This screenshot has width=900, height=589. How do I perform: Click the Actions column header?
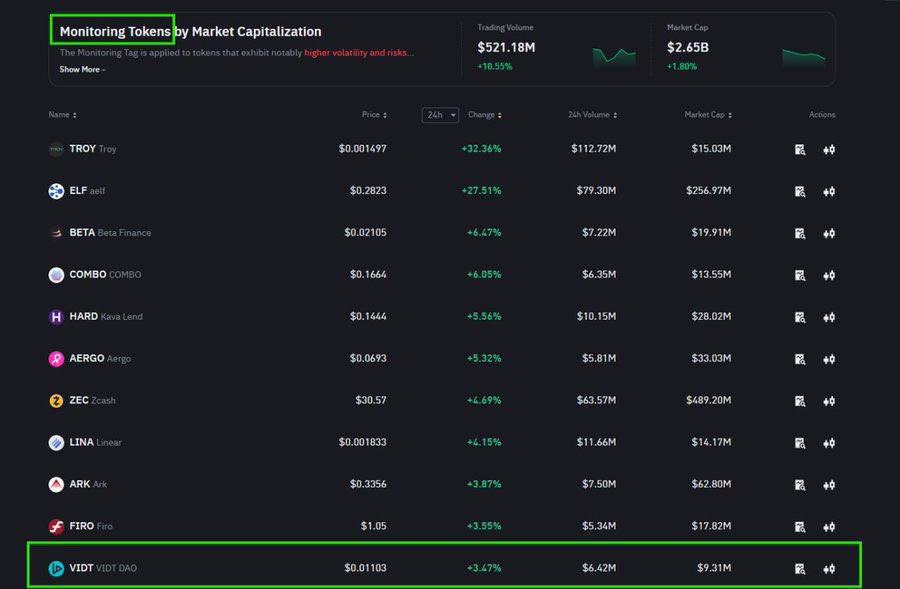pyautogui.click(x=822, y=115)
